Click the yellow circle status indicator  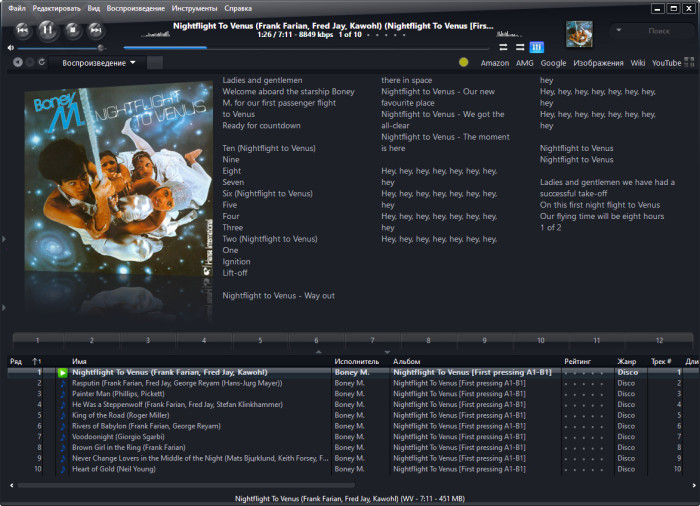(463, 63)
